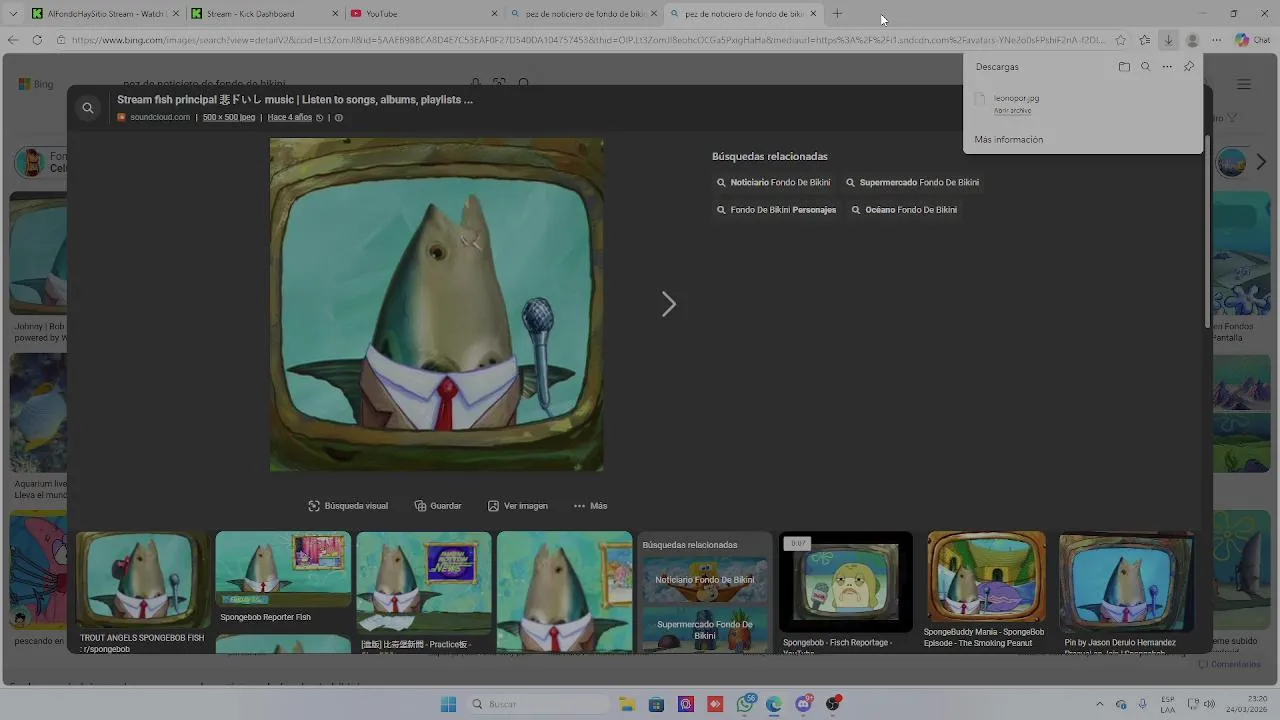This screenshot has width=1280, height=720.
Task: Open 'Noticiario Fondo De Bikini' related tile
Action: (704, 580)
